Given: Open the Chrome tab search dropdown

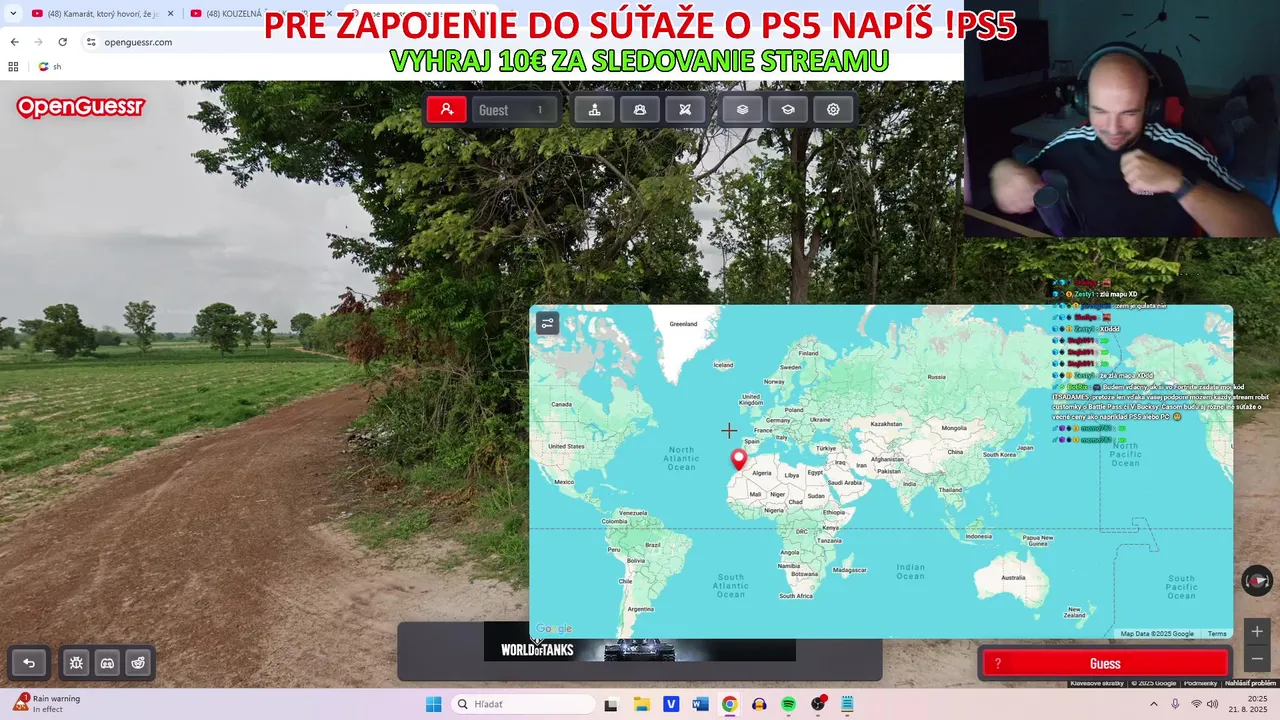Looking at the screenshot, I should pyautogui.click(x=13, y=14).
